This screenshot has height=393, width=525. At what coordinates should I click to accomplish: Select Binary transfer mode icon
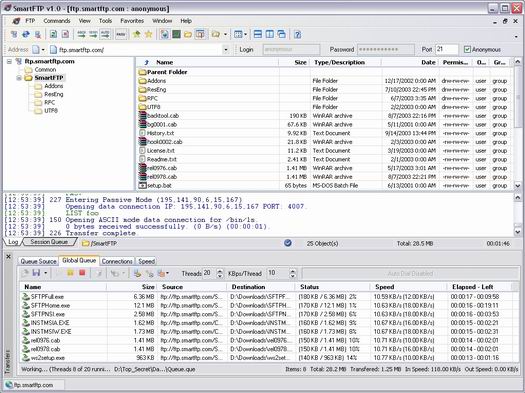[x=93, y=34]
